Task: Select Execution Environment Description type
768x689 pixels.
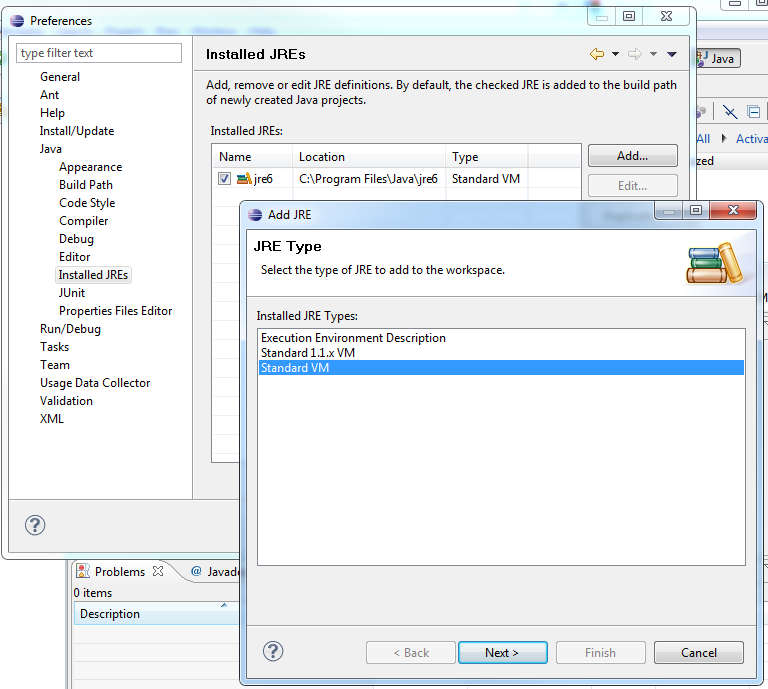Action: pyautogui.click(x=353, y=338)
